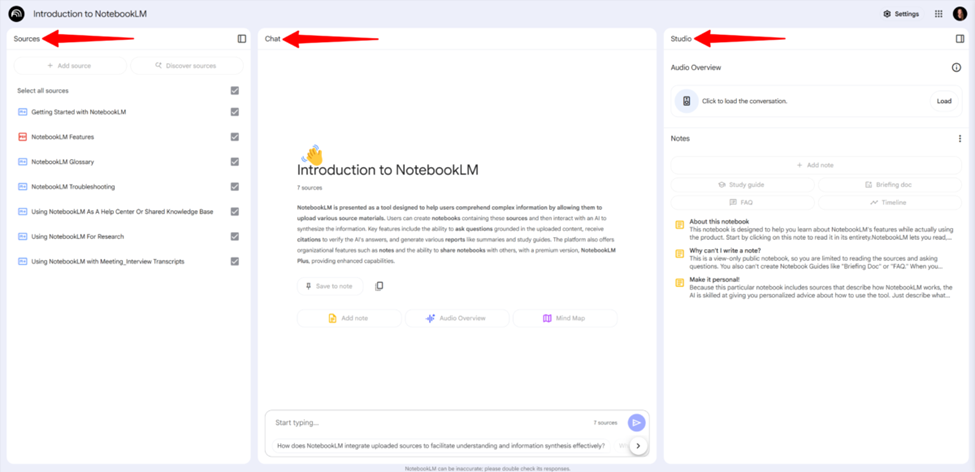
Task: Open the user profile avatar
Action: click(960, 14)
